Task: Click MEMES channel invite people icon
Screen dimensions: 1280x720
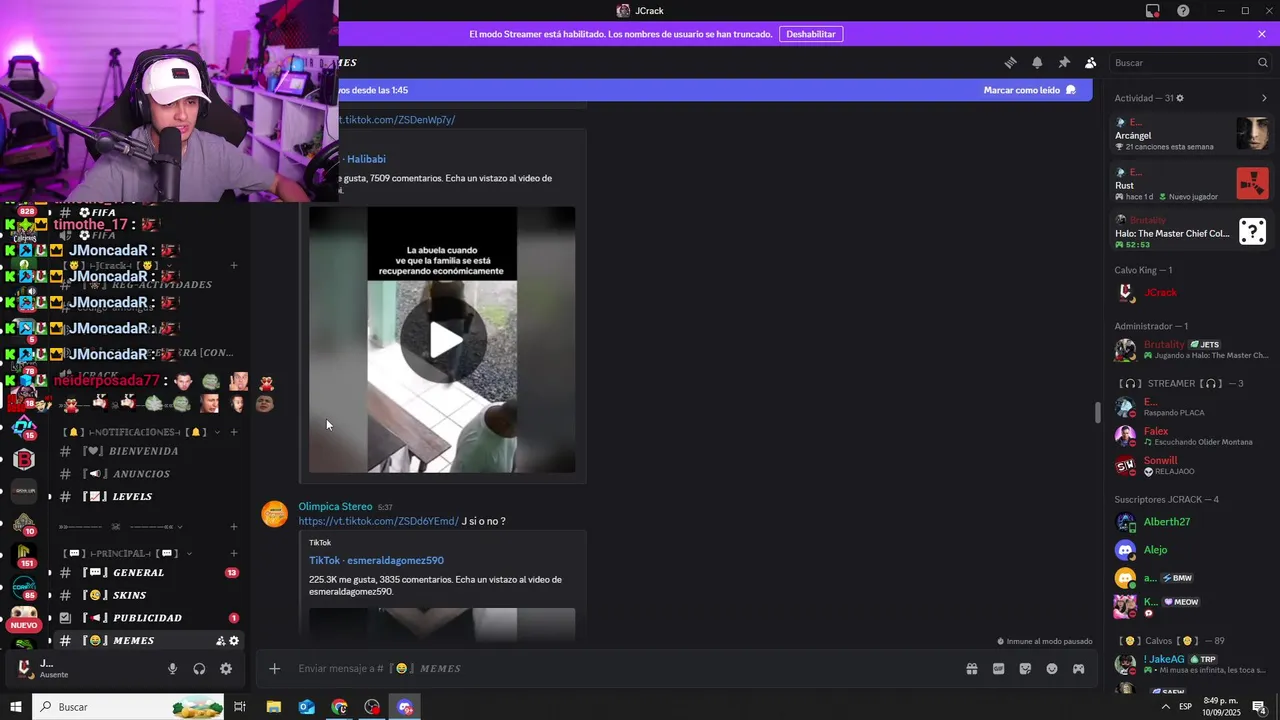Action: [x=220, y=641]
